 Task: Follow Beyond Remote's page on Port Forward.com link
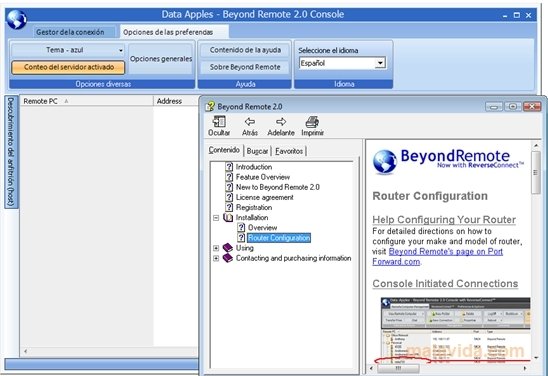438,256
